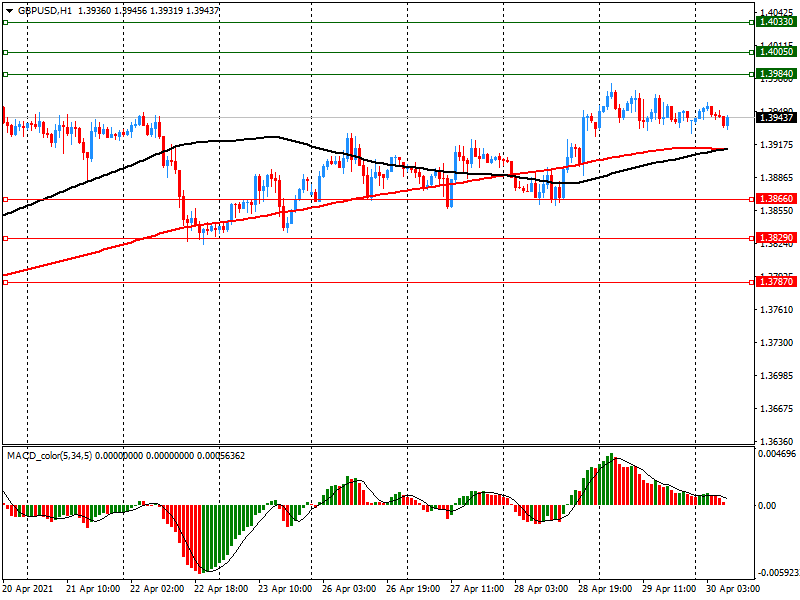
Task: Click the 1.40050 green level price tag
Action: click(x=776, y=52)
